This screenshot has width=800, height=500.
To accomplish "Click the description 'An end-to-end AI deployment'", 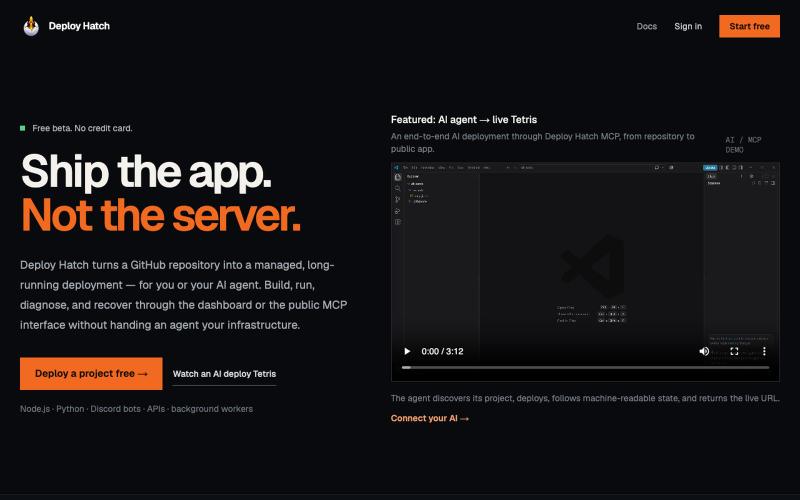I will (542, 143).
